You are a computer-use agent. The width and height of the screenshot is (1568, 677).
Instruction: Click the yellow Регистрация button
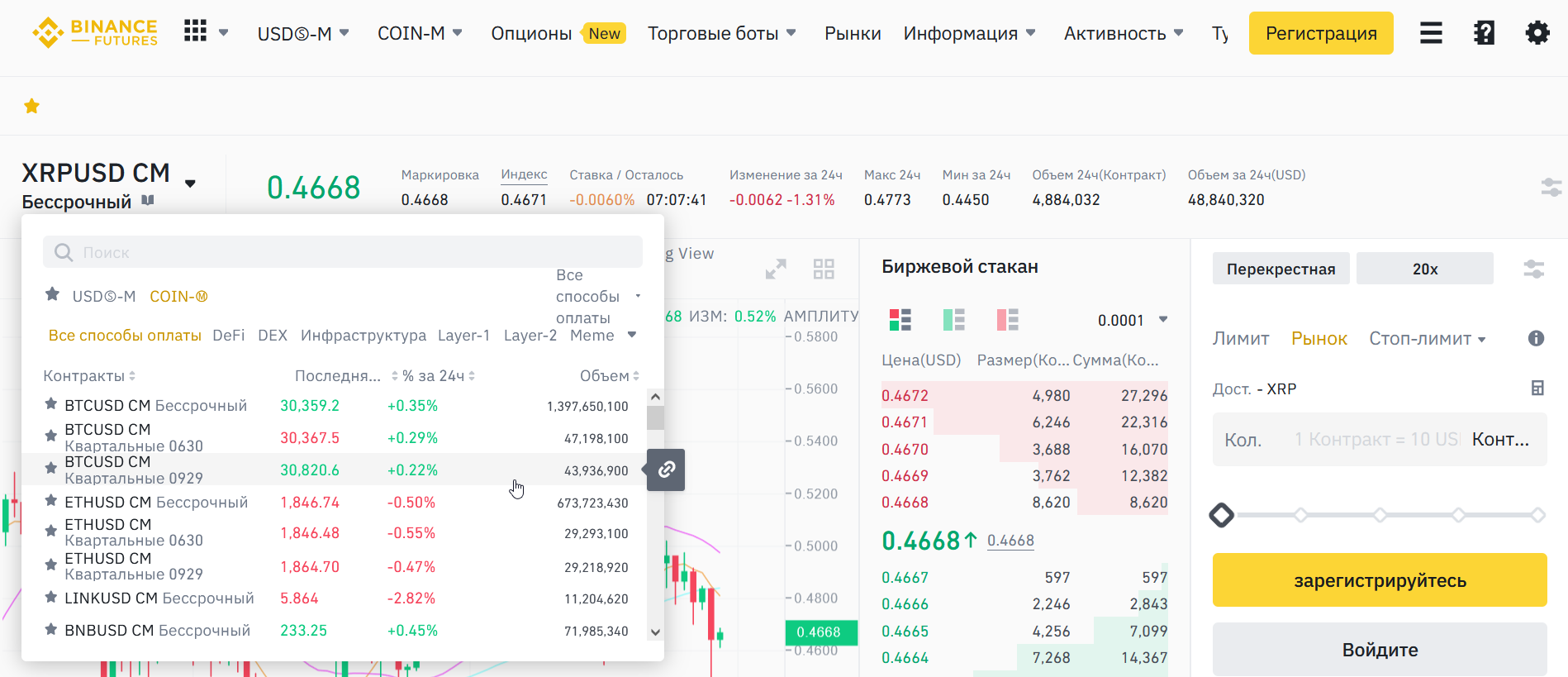(x=1320, y=34)
